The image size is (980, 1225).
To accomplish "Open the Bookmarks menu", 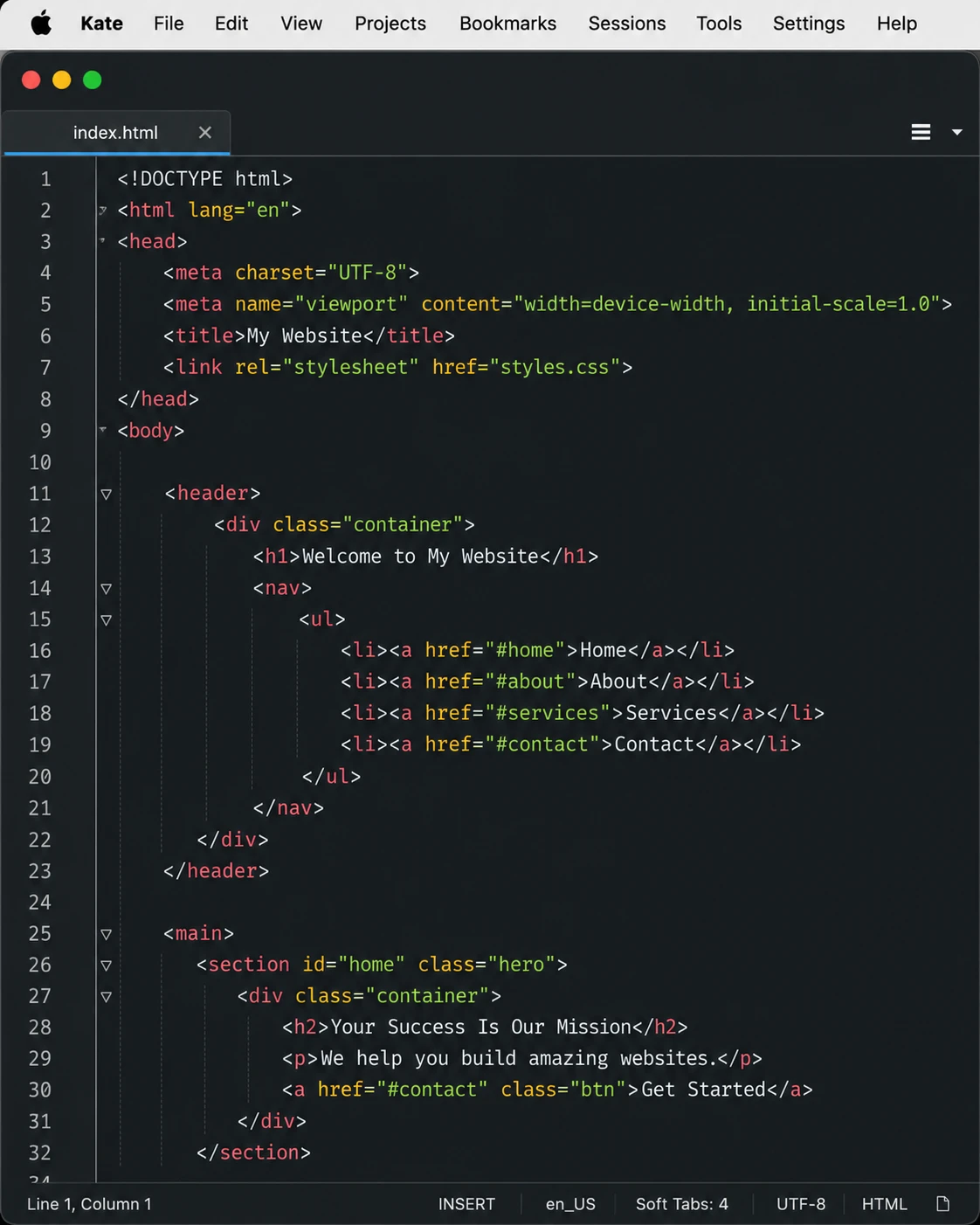I will click(507, 24).
